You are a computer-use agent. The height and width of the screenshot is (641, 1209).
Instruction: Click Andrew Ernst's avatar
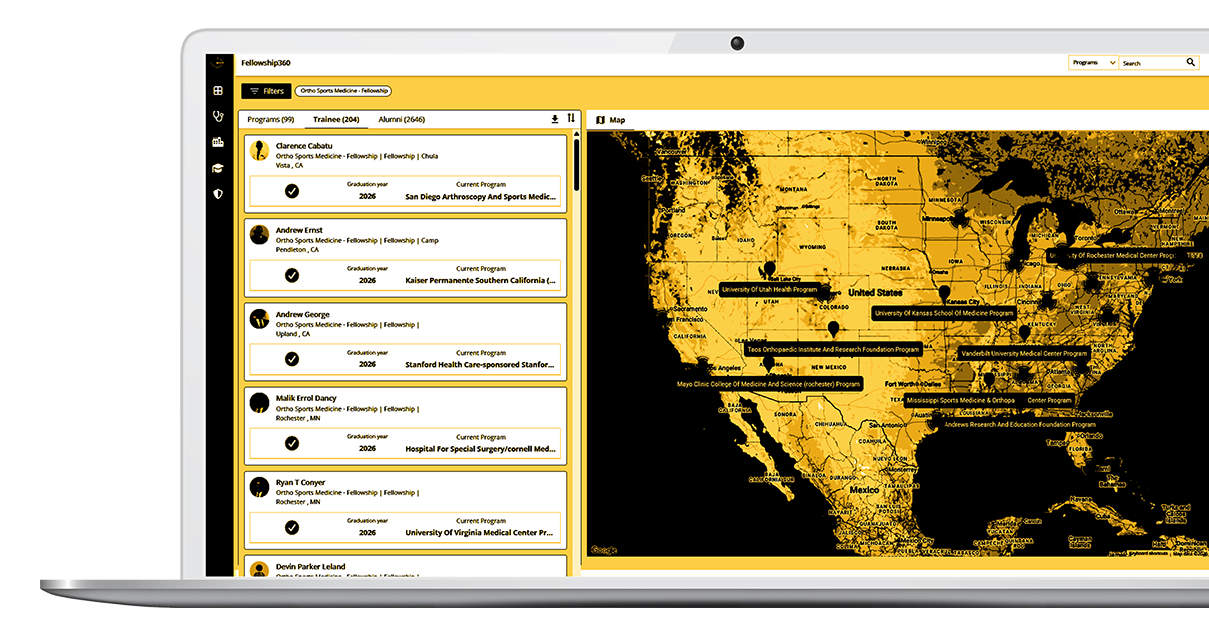259,235
